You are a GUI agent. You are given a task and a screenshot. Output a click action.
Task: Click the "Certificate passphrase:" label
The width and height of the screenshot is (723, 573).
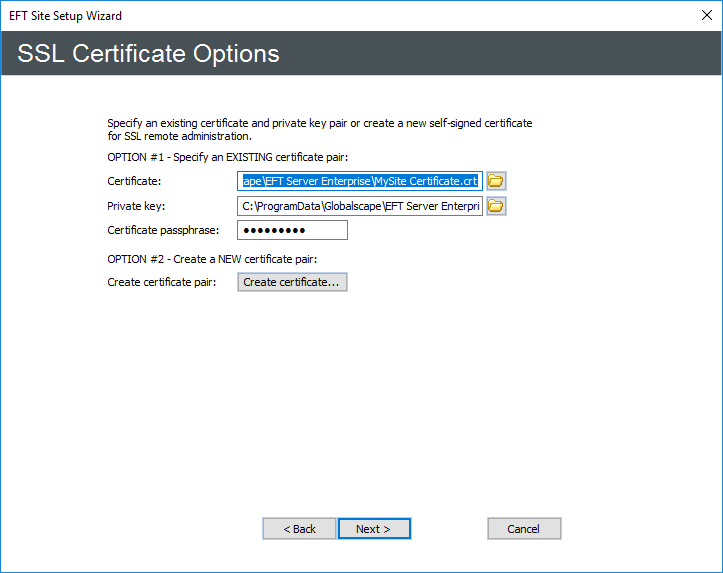[161, 230]
